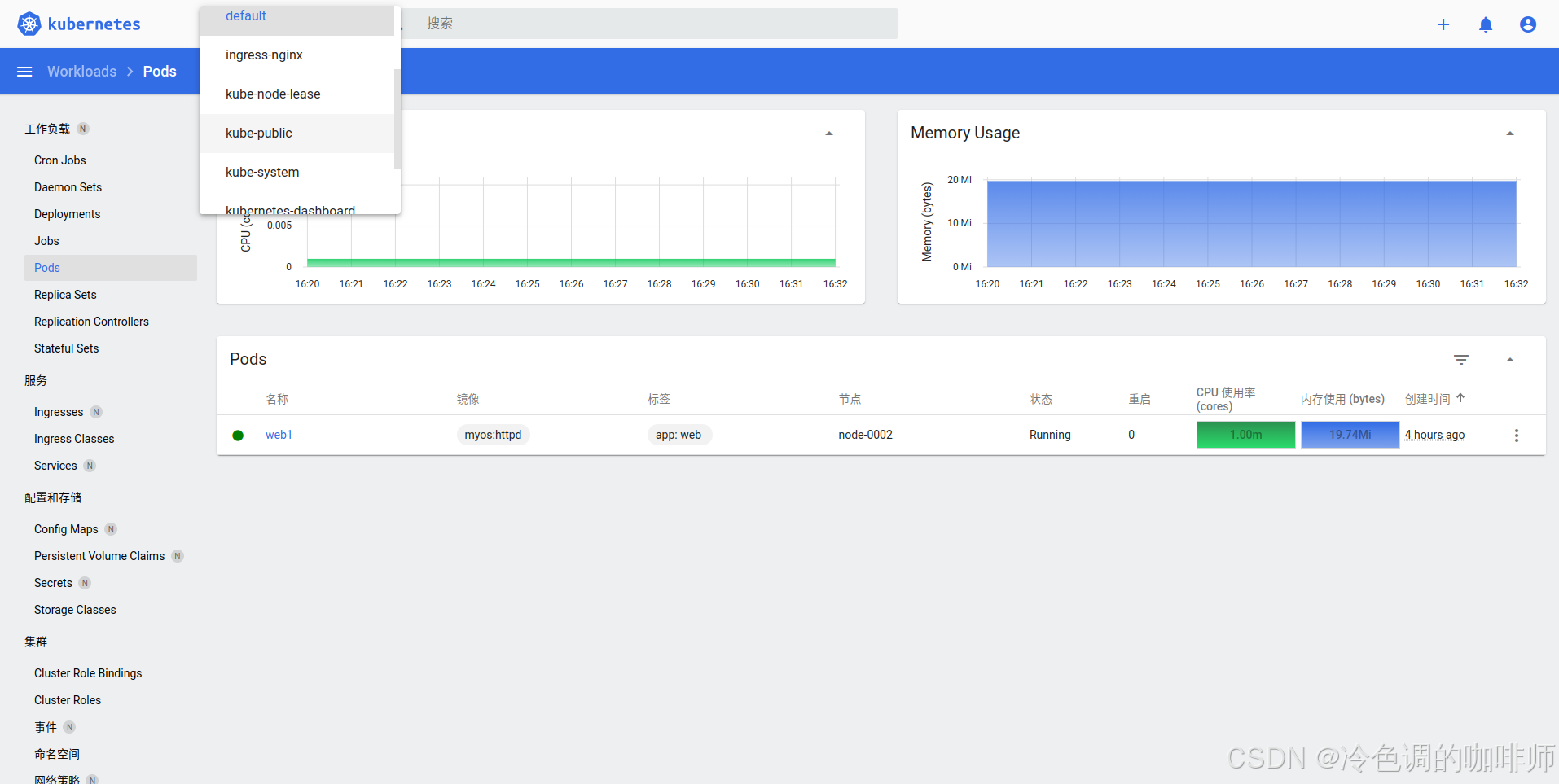1559x784 pixels.
Task: Open the web1 row actions menu
Action: point(1517,436)
